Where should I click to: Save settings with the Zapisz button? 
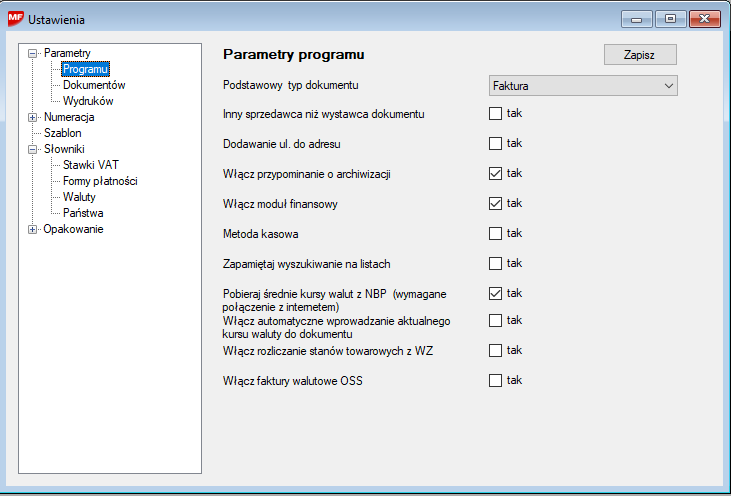coord(640,55)
